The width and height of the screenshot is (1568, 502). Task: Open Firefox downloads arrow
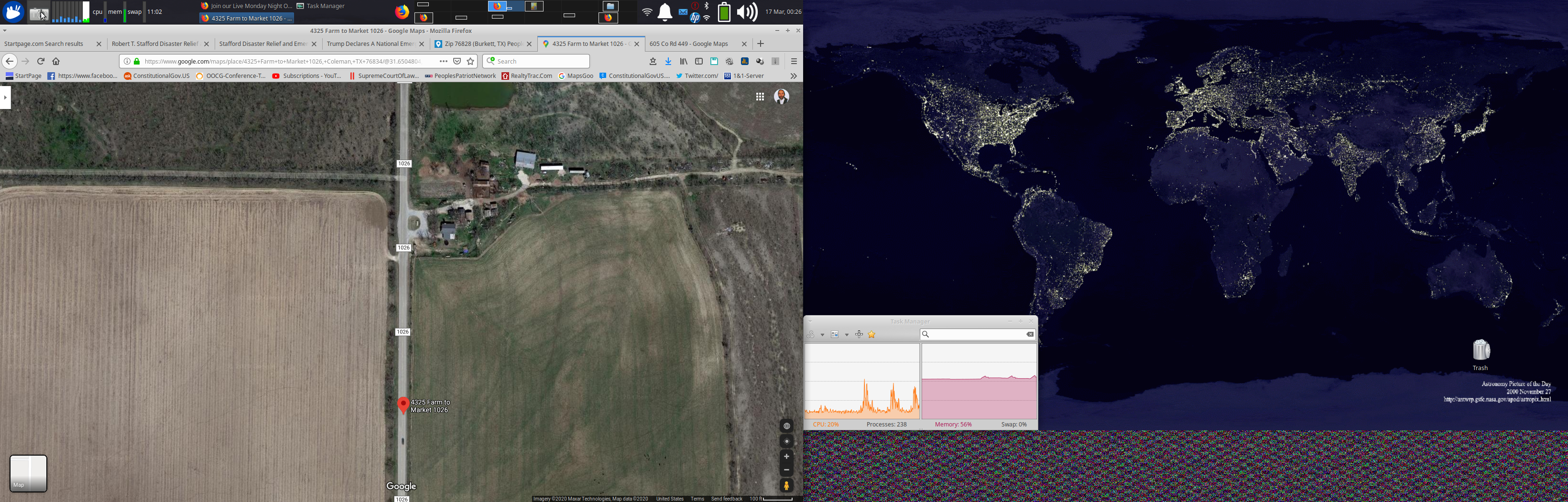[668, 61]
